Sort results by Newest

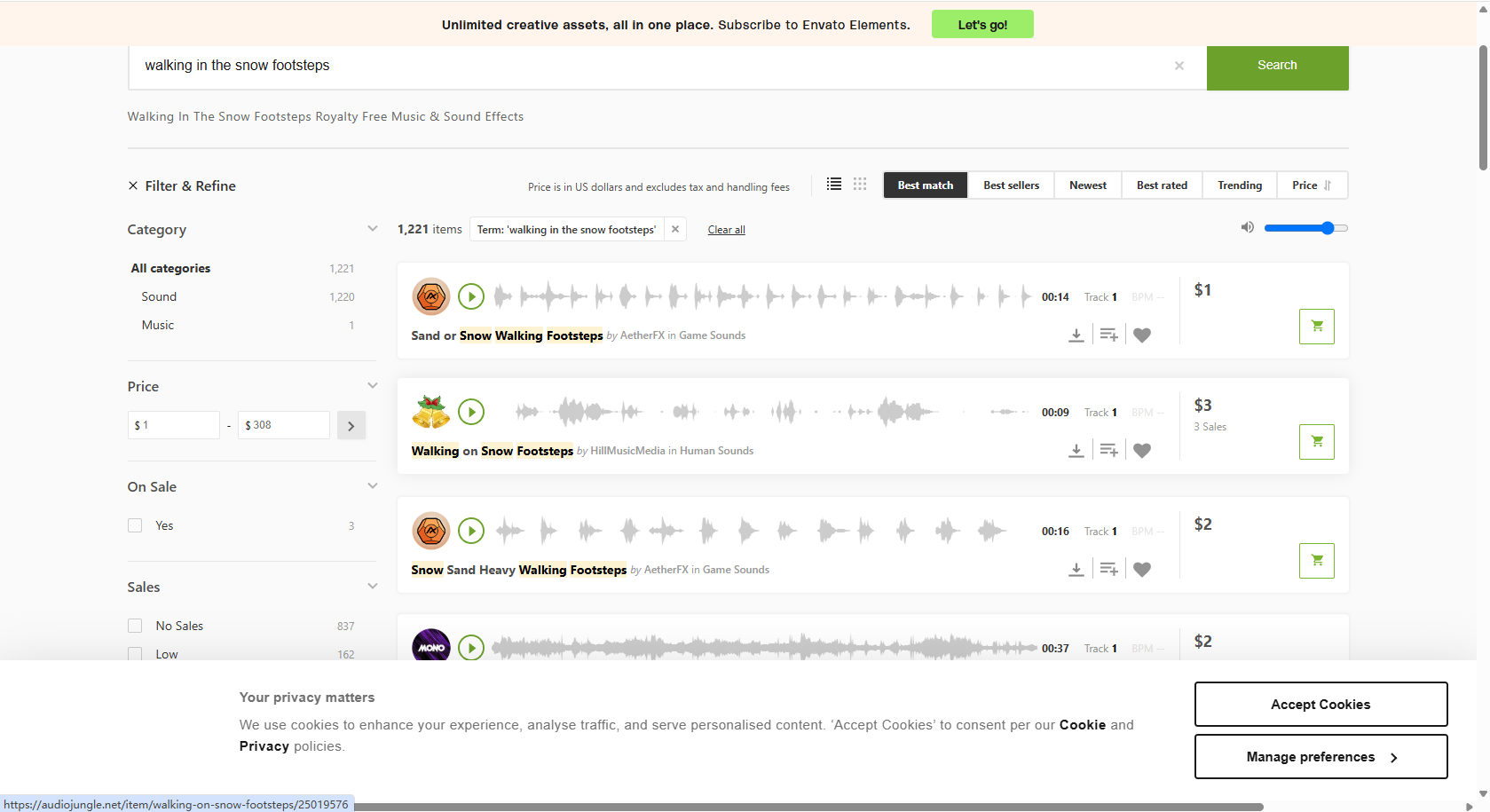tap(1088, 185)
